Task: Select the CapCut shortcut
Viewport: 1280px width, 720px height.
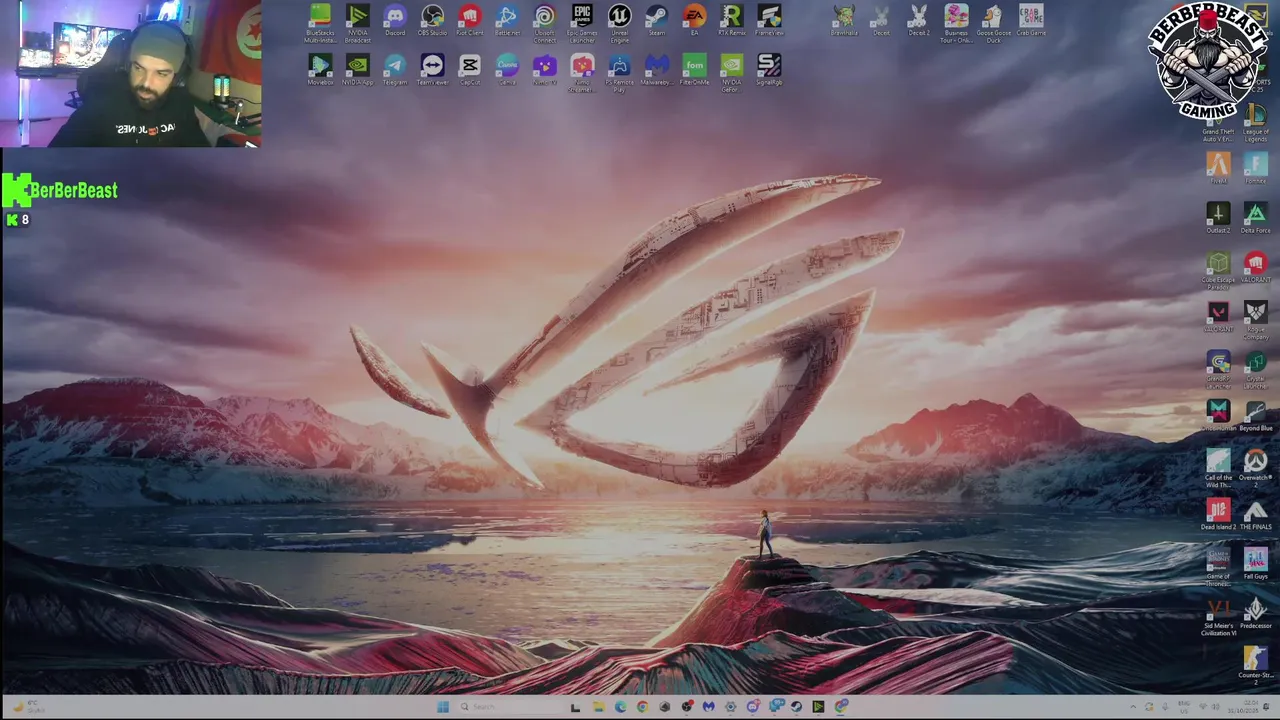Action: (469, 70)
